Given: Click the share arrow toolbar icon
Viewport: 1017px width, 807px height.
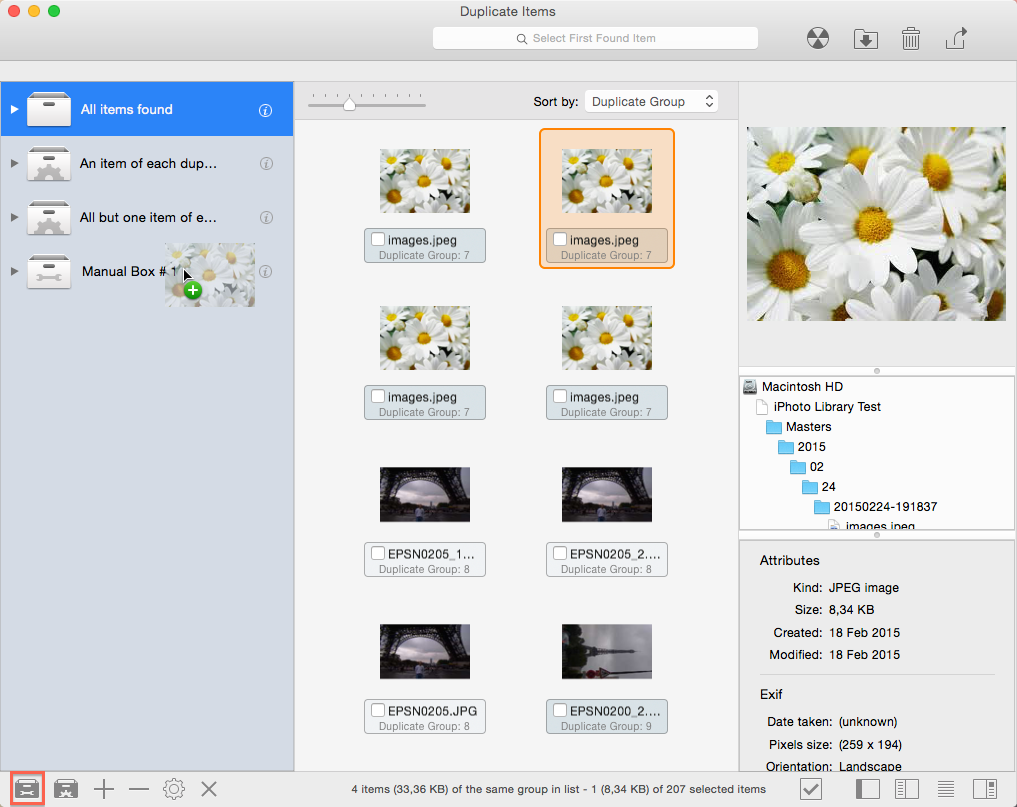Looking at the screenshot, I should 956,39.
